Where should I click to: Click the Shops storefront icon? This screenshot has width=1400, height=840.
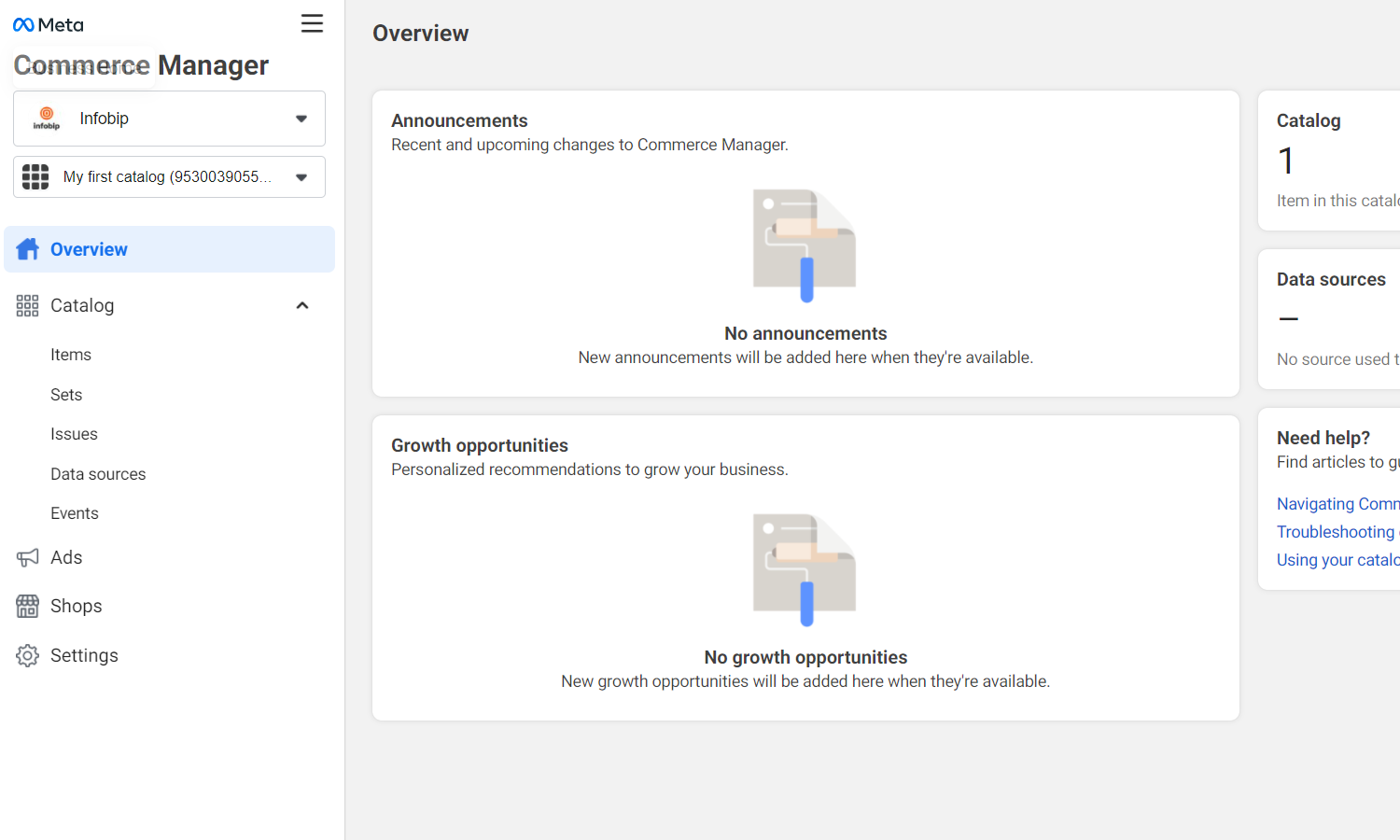pos(27,606)
